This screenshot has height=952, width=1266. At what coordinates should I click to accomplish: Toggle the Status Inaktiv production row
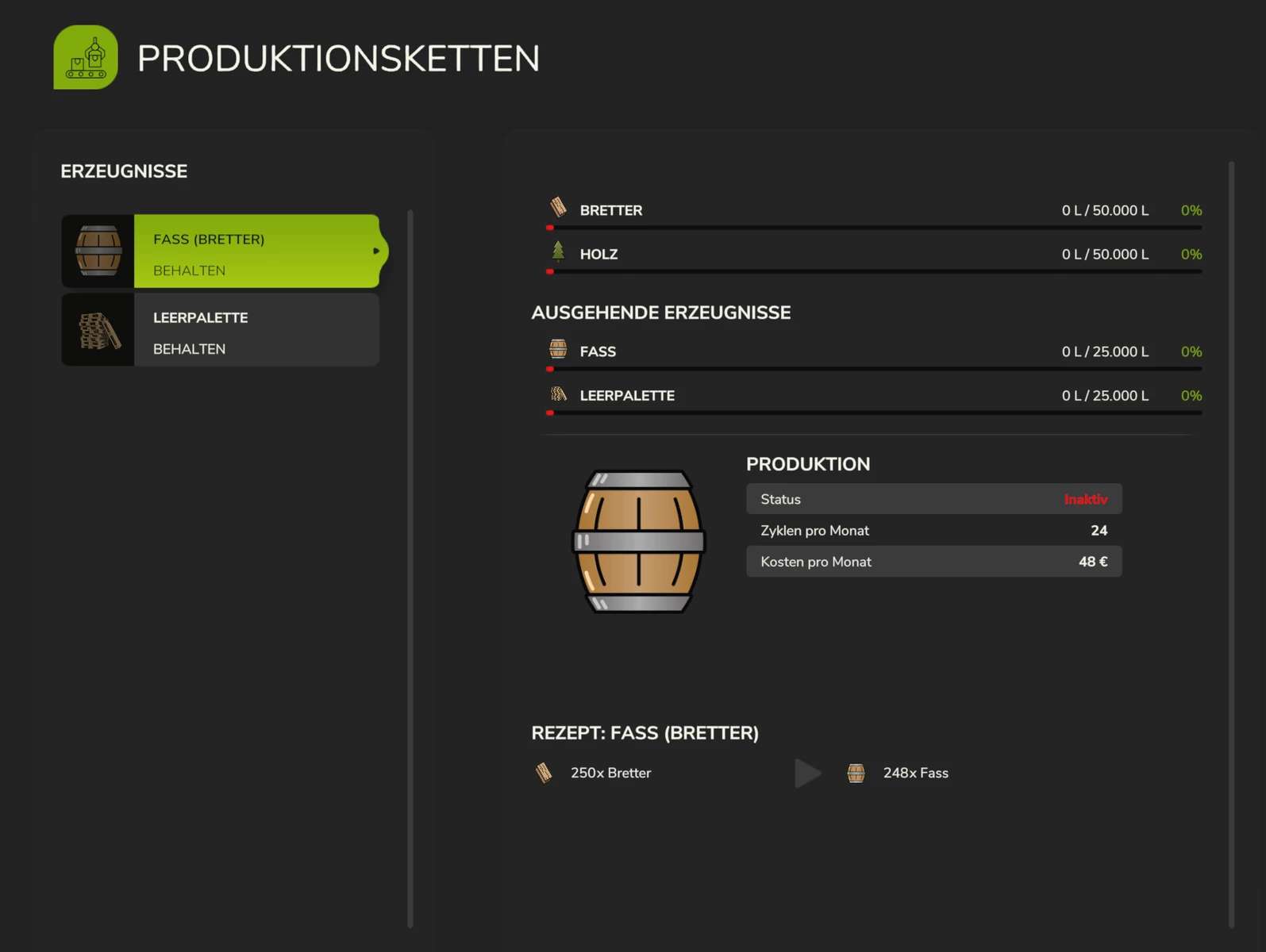[933, 499]
